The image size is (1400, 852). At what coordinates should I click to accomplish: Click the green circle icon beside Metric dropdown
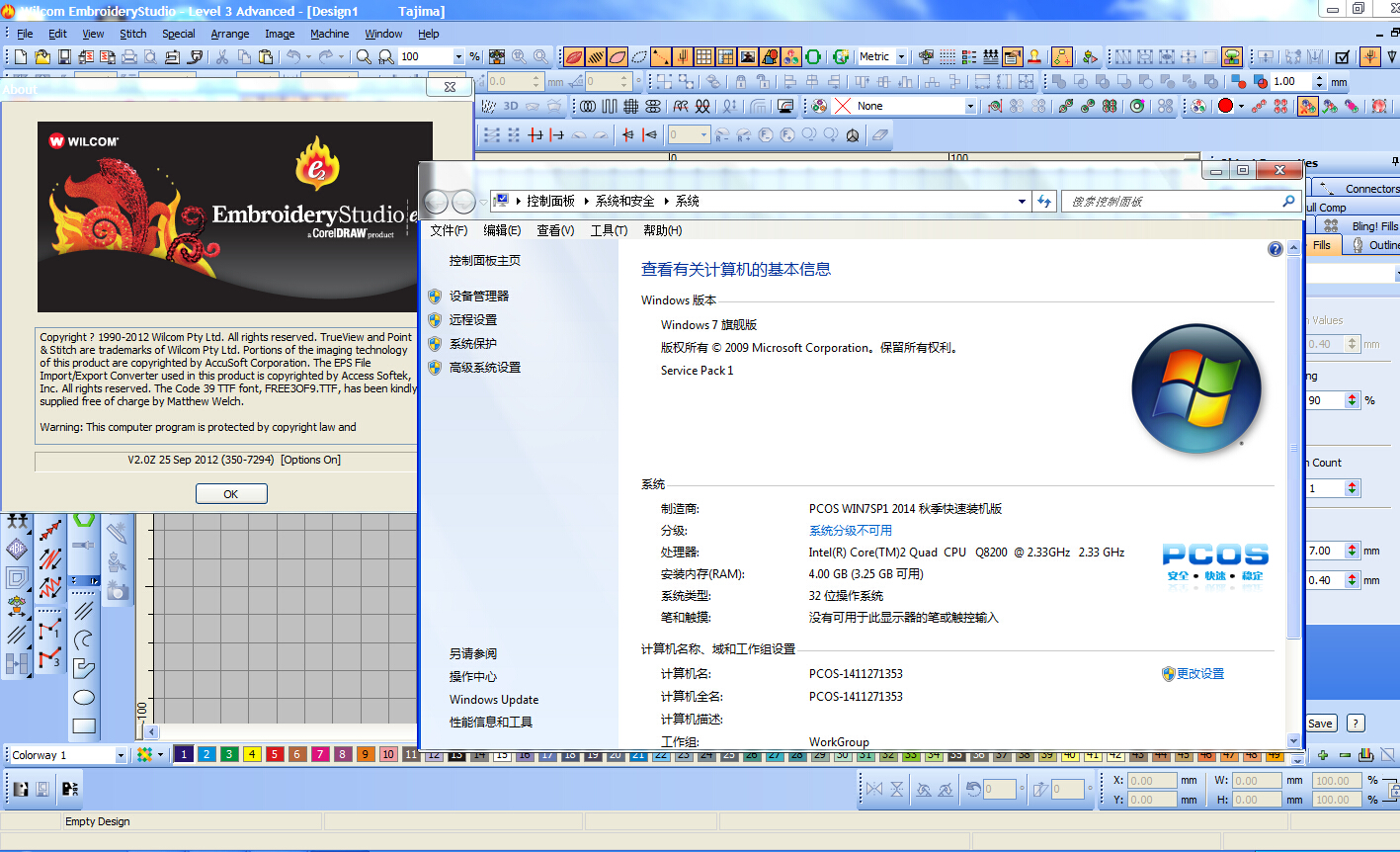(x=813, y=56)
